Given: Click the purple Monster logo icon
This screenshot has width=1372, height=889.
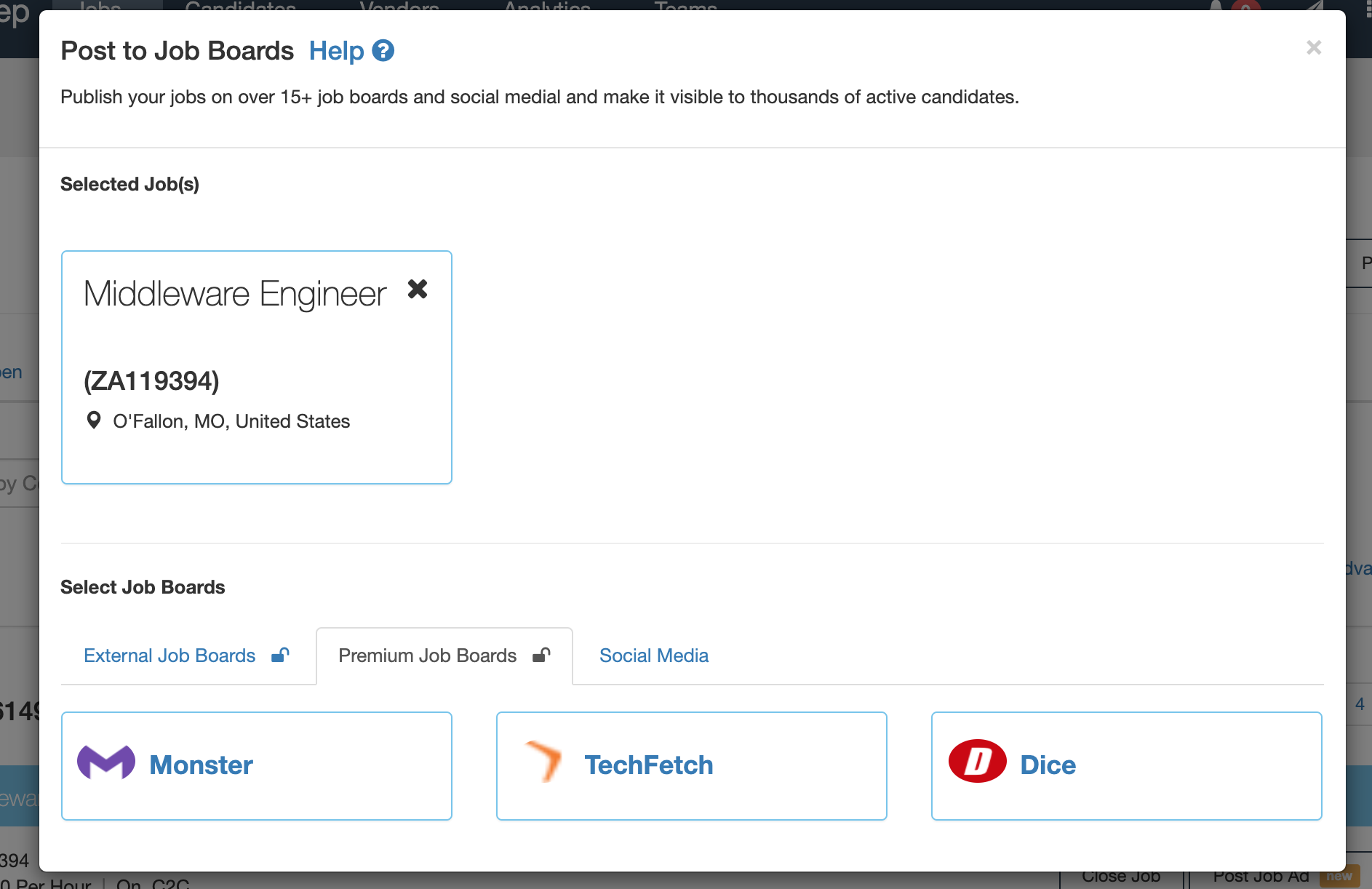Looking at the screenshot, I should (106, 762).
